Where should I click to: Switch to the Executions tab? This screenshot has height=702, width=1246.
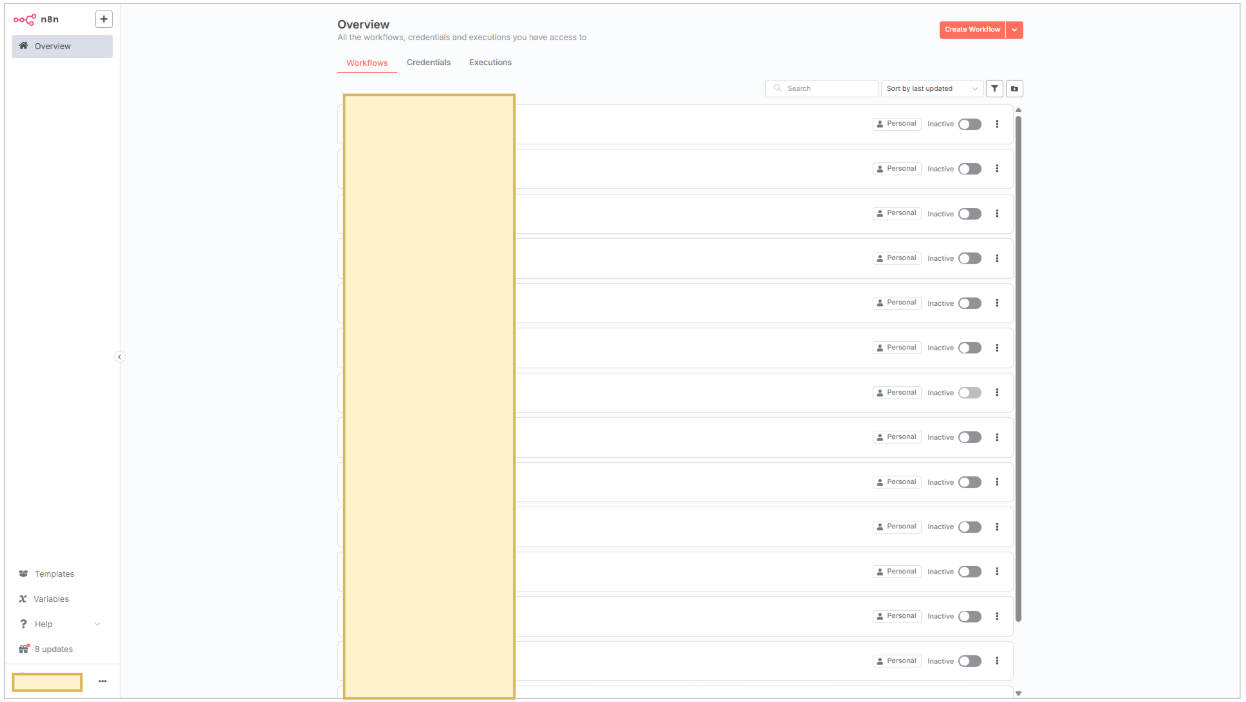[490, 63]
